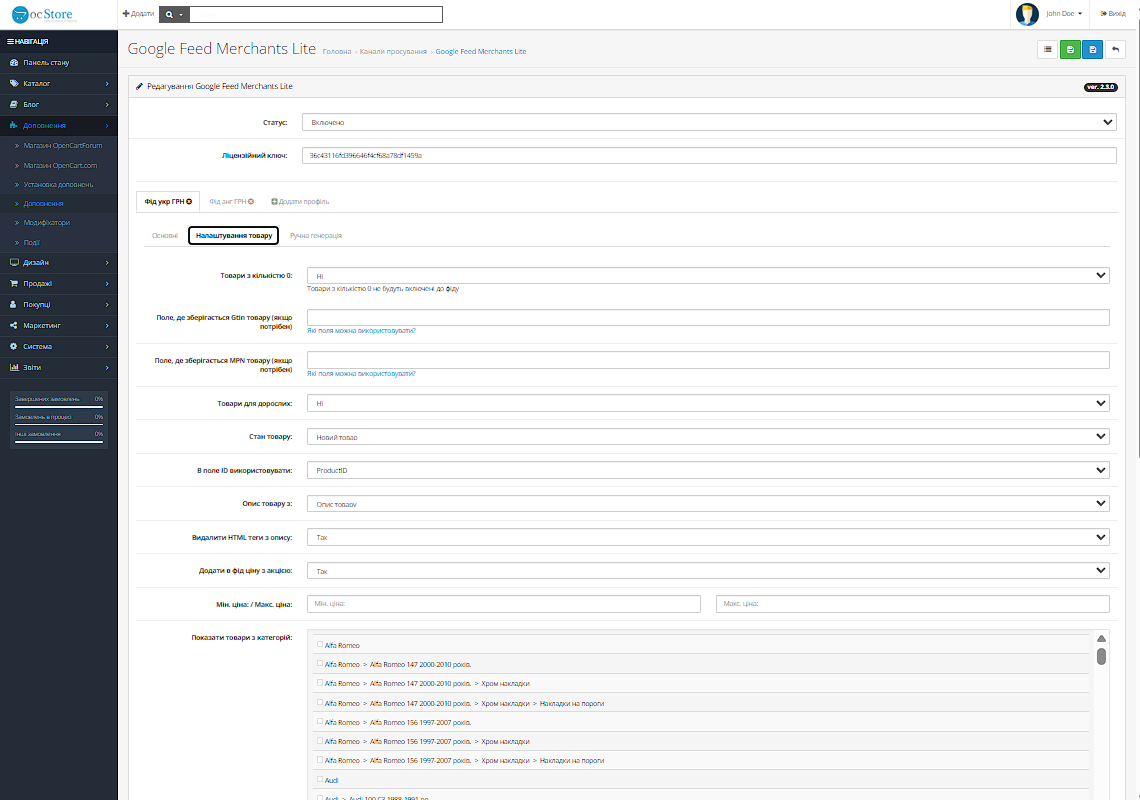Viewport: 1140px width, 800px height.
Task: Click John Doe's avatar picture
Action: pos(1027,14)
